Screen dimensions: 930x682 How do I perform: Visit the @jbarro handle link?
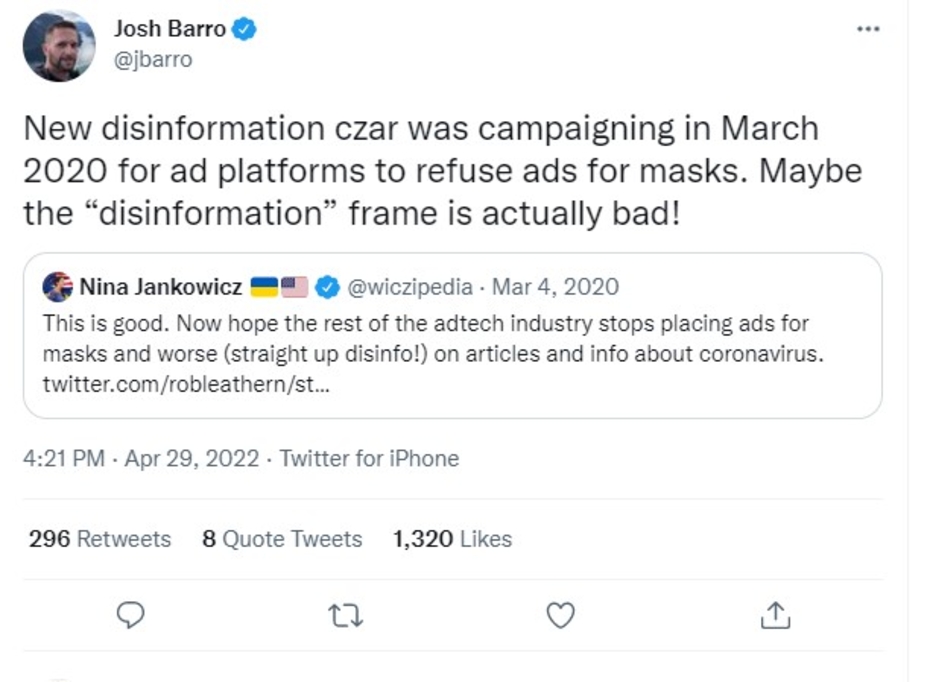(x=152, y=59)
